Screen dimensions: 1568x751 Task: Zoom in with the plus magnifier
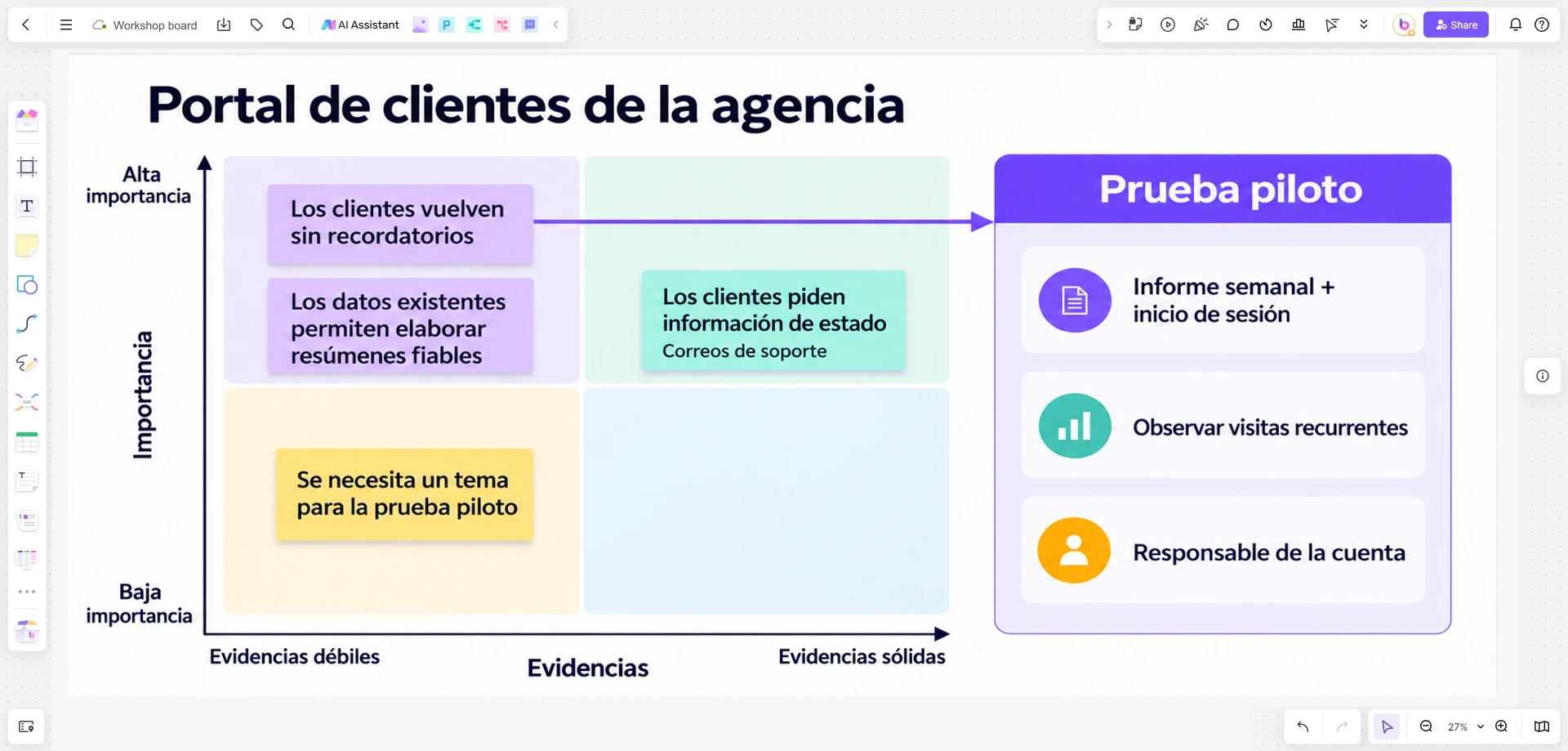1501,726
